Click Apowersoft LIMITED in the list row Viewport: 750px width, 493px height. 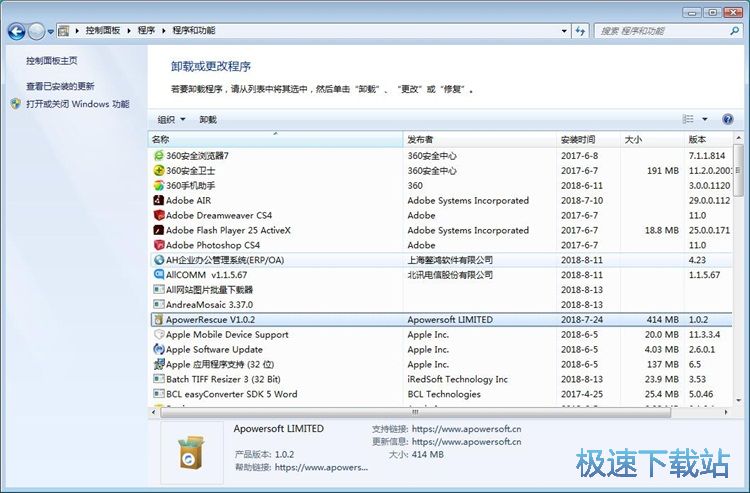point(450,319)
